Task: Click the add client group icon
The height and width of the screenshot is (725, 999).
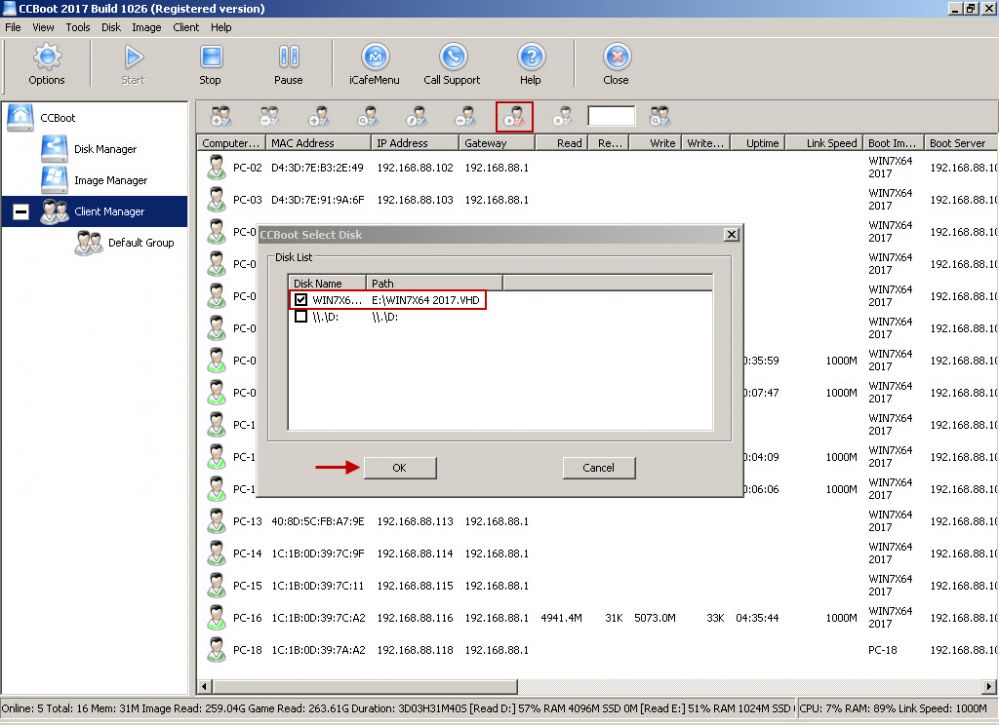Action: pos(221,117)
